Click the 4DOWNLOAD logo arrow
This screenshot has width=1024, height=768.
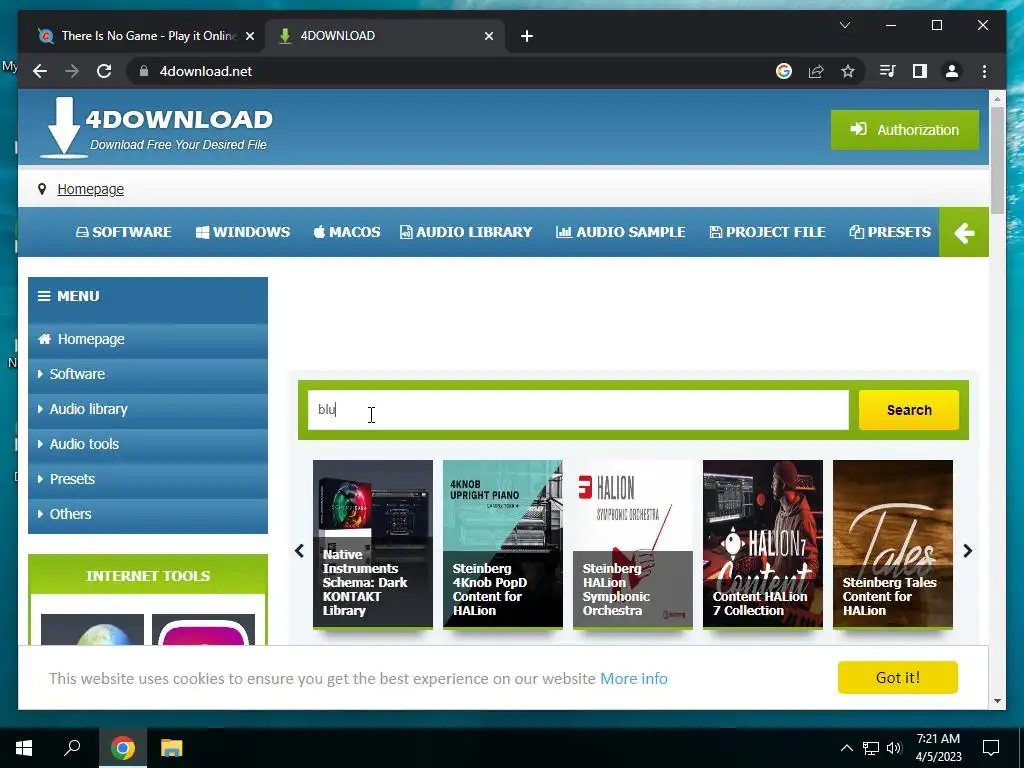(x=64, y=127)
